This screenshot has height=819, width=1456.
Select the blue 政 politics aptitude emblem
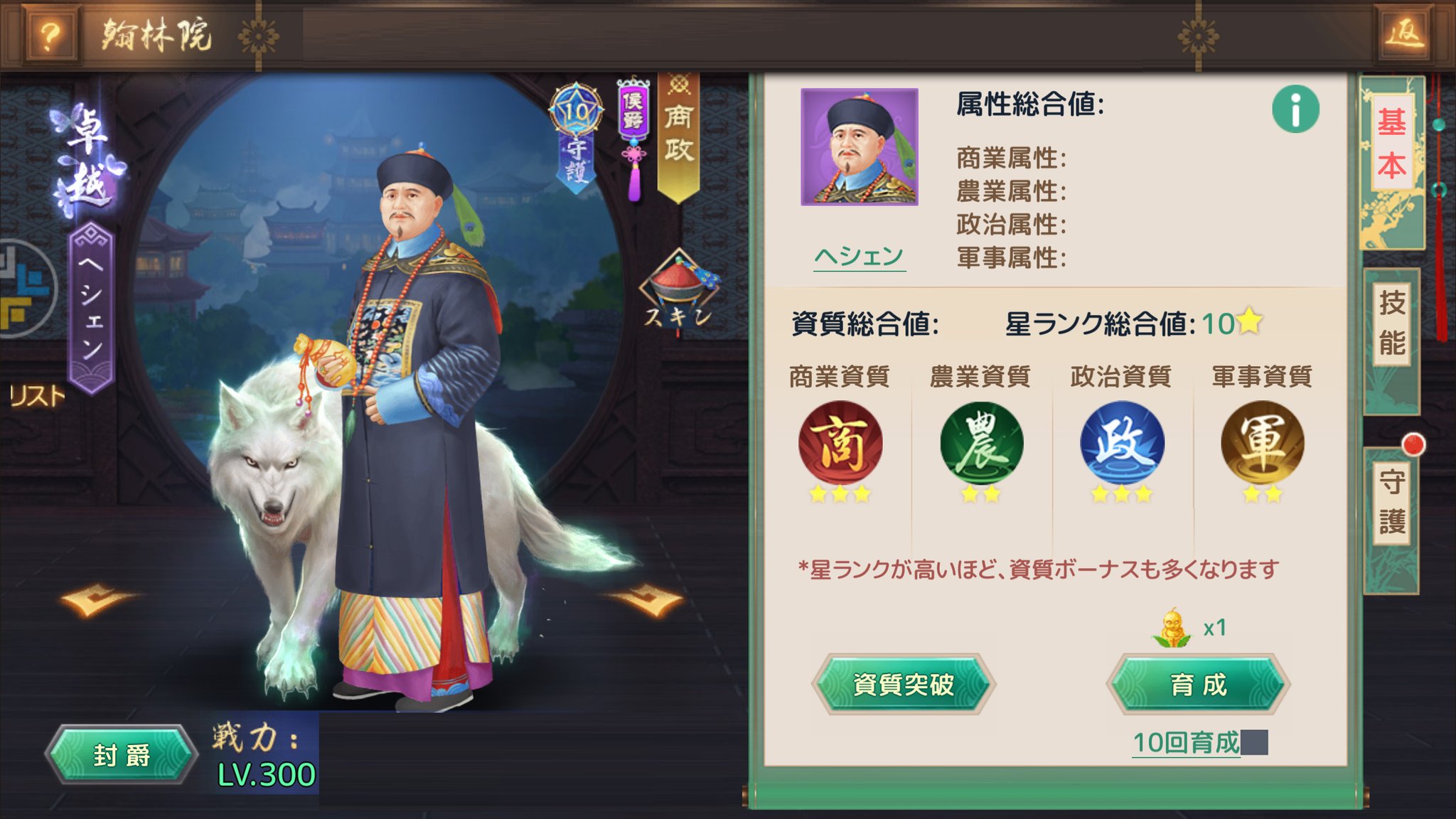[x=1122, y=443]
